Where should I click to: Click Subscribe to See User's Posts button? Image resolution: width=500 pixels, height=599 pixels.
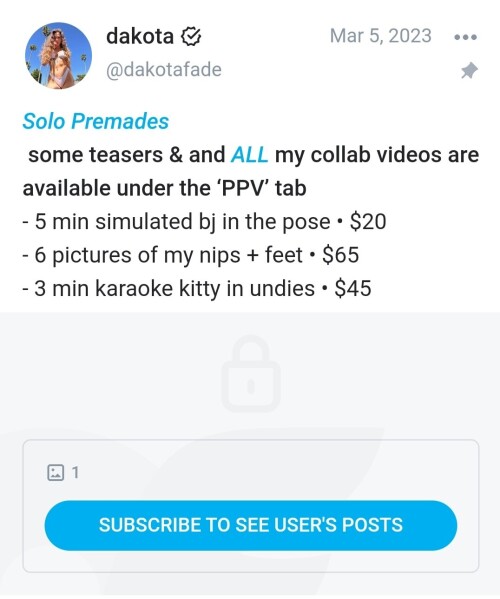[251, 525]
